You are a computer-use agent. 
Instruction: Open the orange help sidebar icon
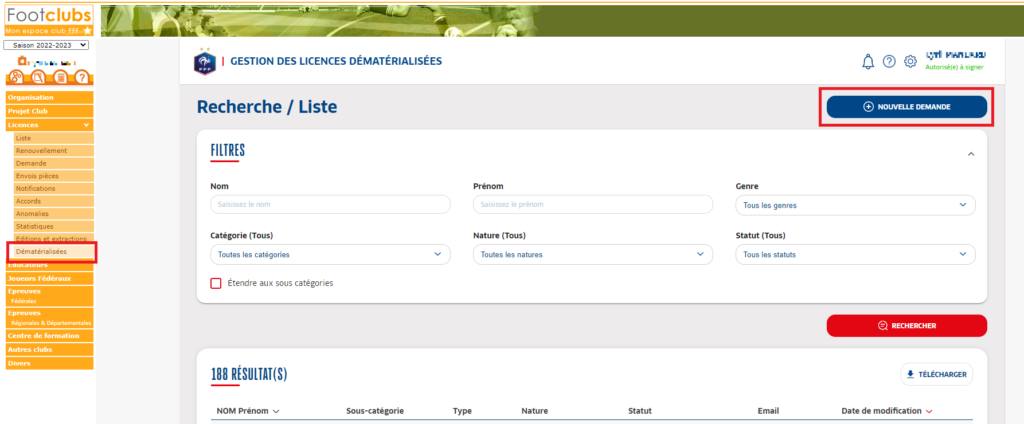[x=81, y=78]
